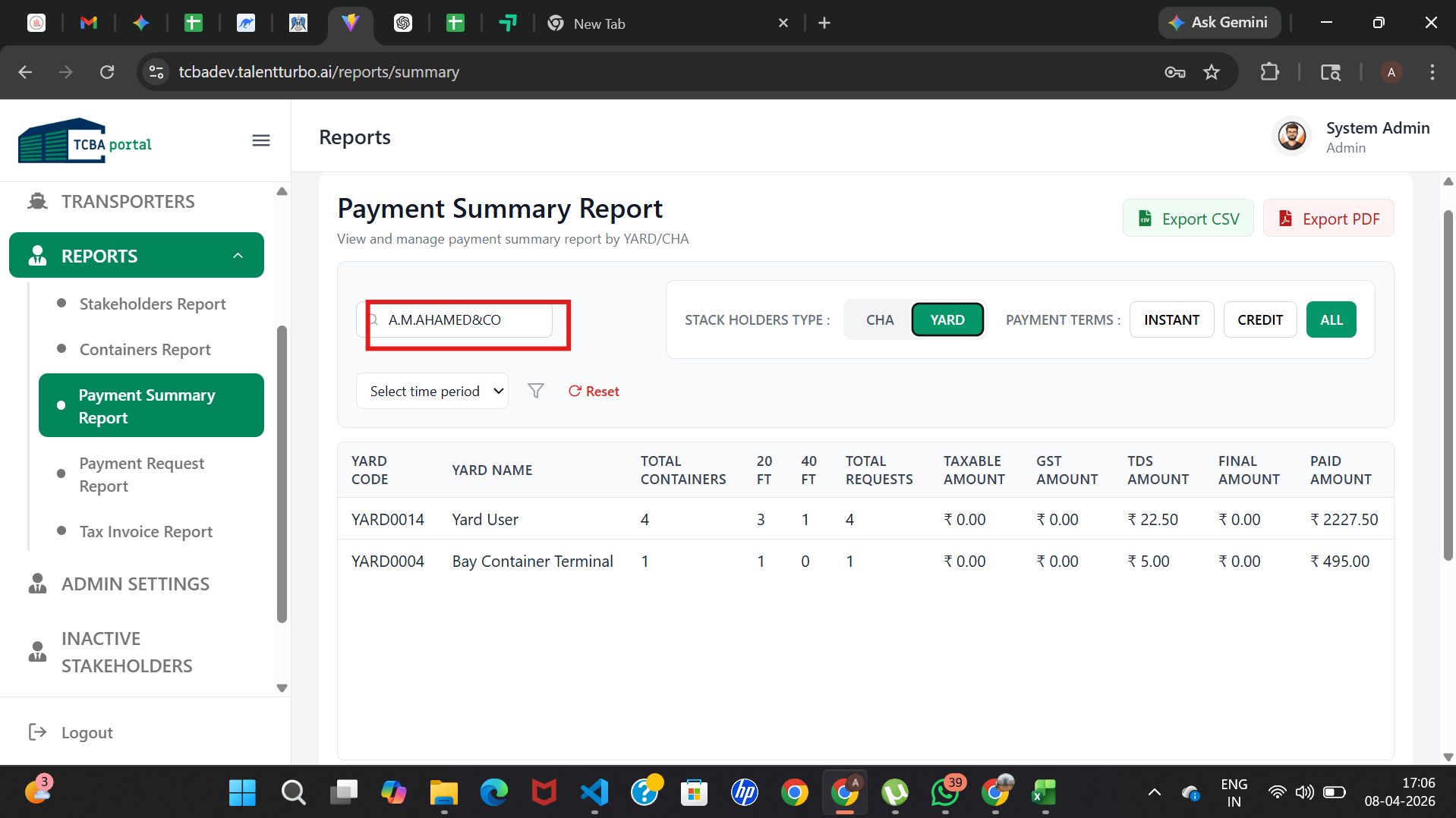This screenshot has width=1456, height=818.
Task: Click the ₹ 22.50 TDS amount cell
Action: point(1152,519)
